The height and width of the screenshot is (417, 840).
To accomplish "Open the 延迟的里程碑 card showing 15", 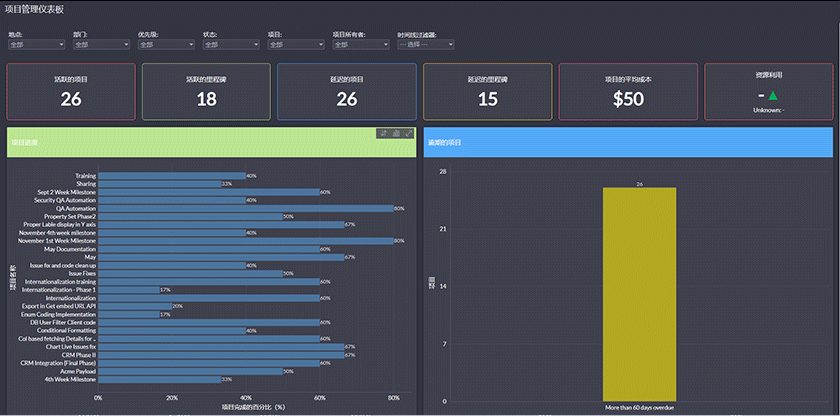I will click(488, 90).
